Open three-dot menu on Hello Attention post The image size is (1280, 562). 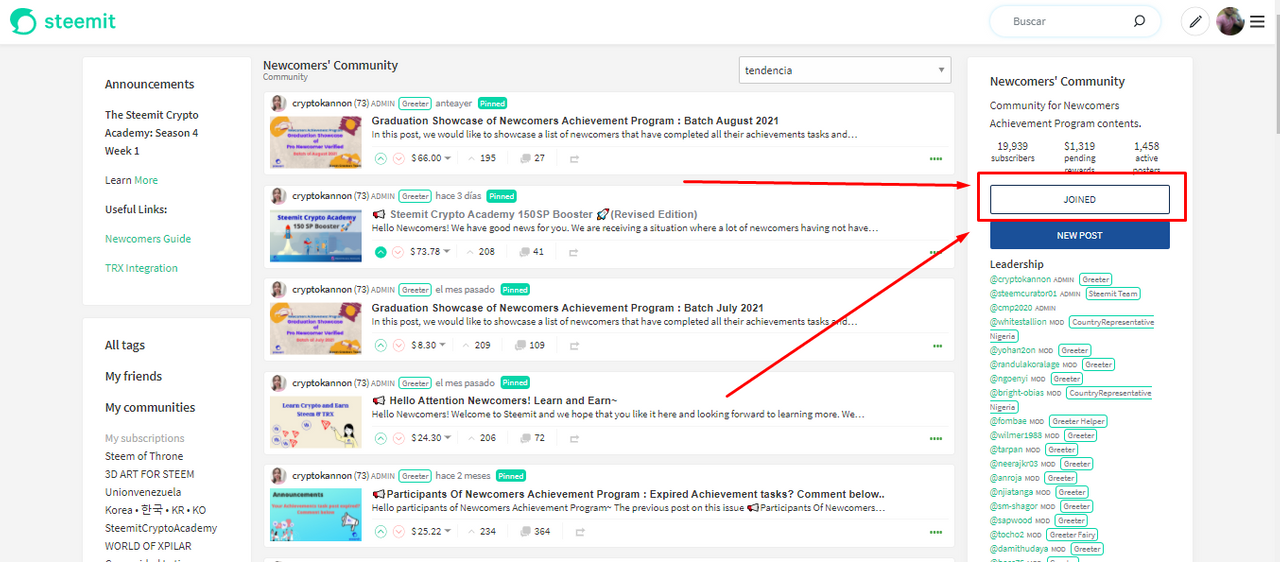pyautogui.click(x=936, y=439)
